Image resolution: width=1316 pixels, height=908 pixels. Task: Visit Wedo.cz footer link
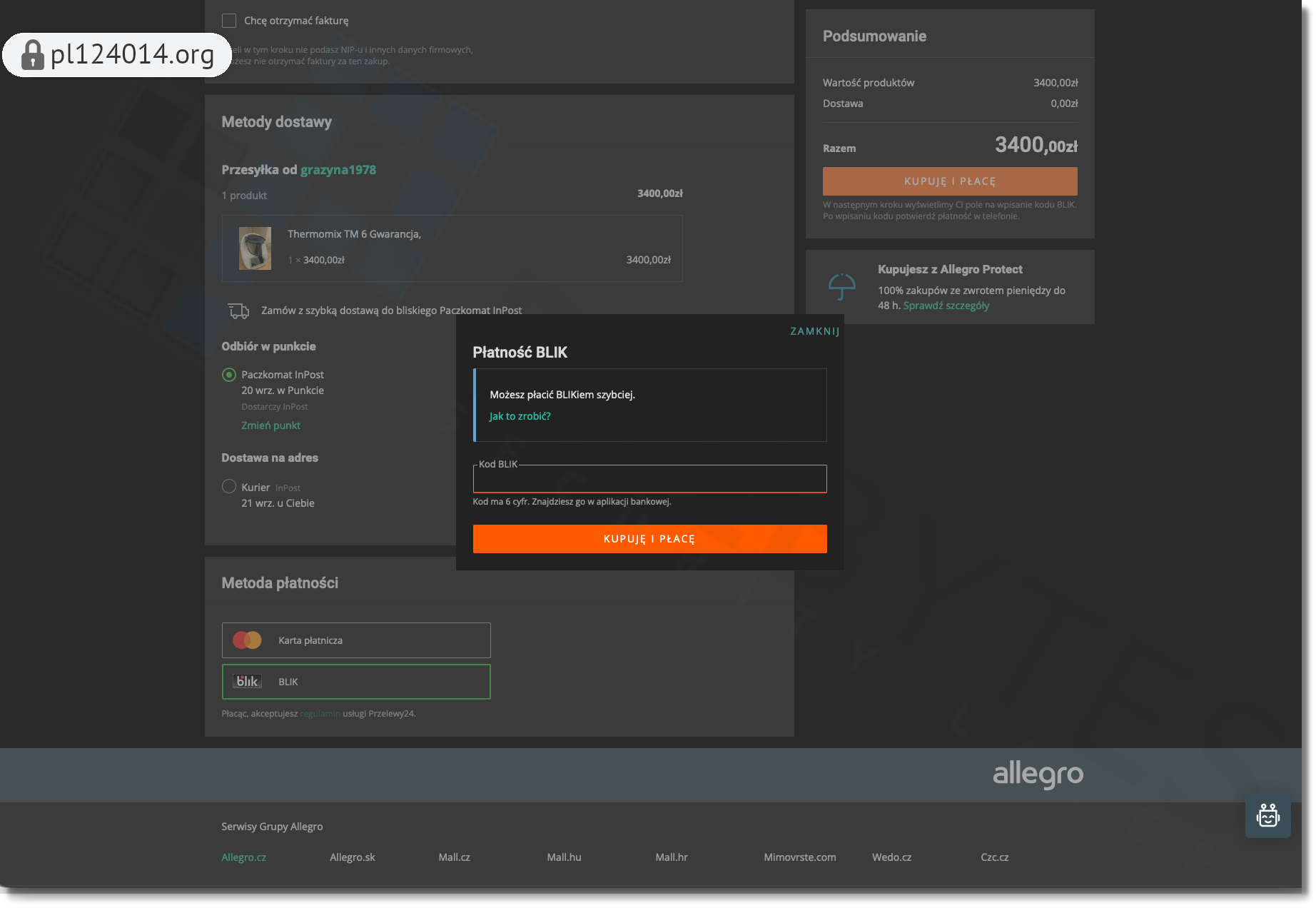[891, 857]
